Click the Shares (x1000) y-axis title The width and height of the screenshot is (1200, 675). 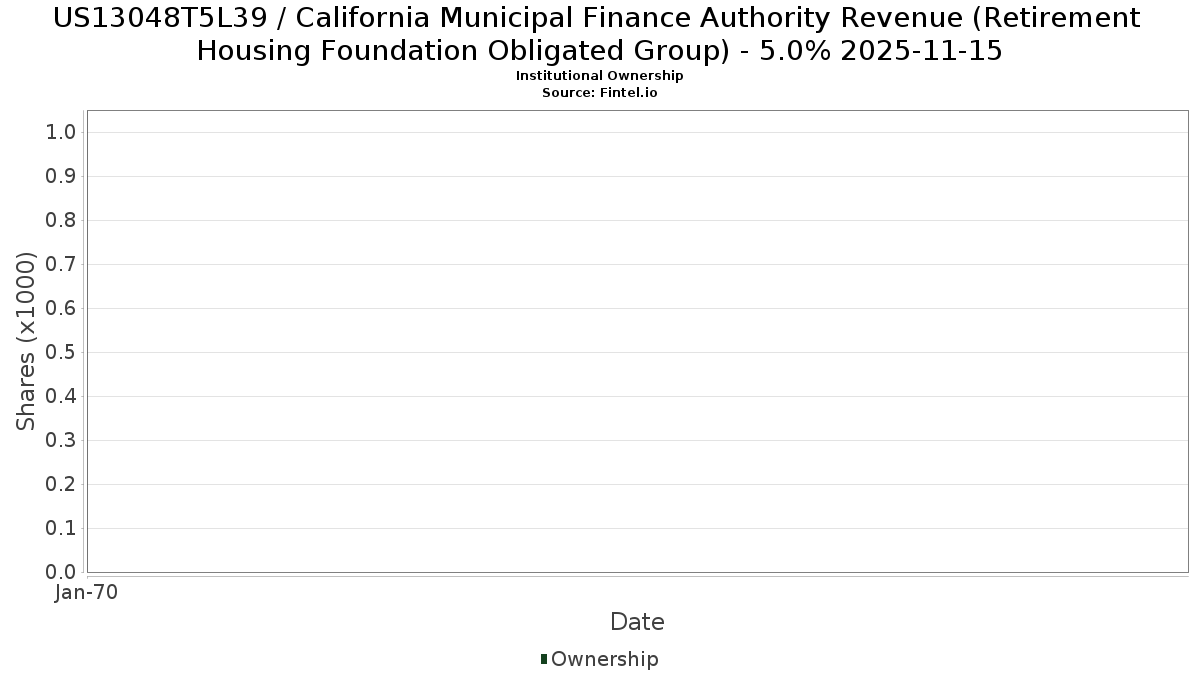(x=26, y=341)
